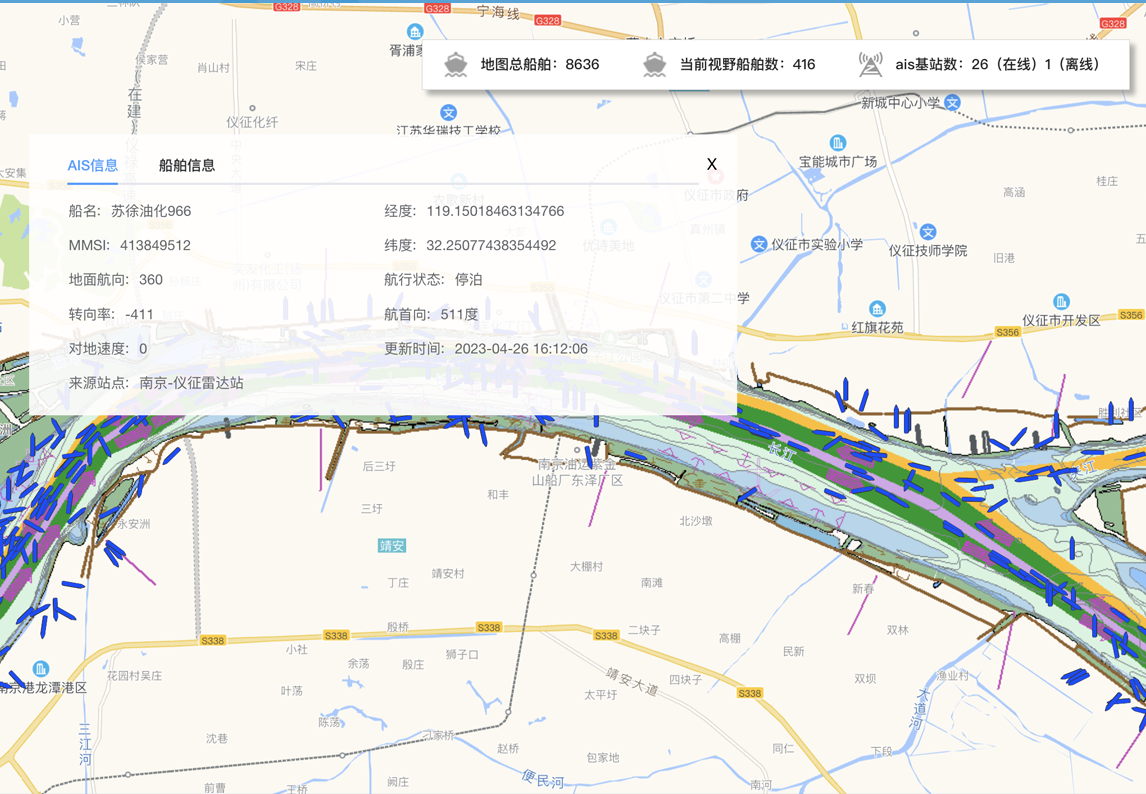Select the 新城中心小学 school marker icon
1146x794 pixels.
953,102
